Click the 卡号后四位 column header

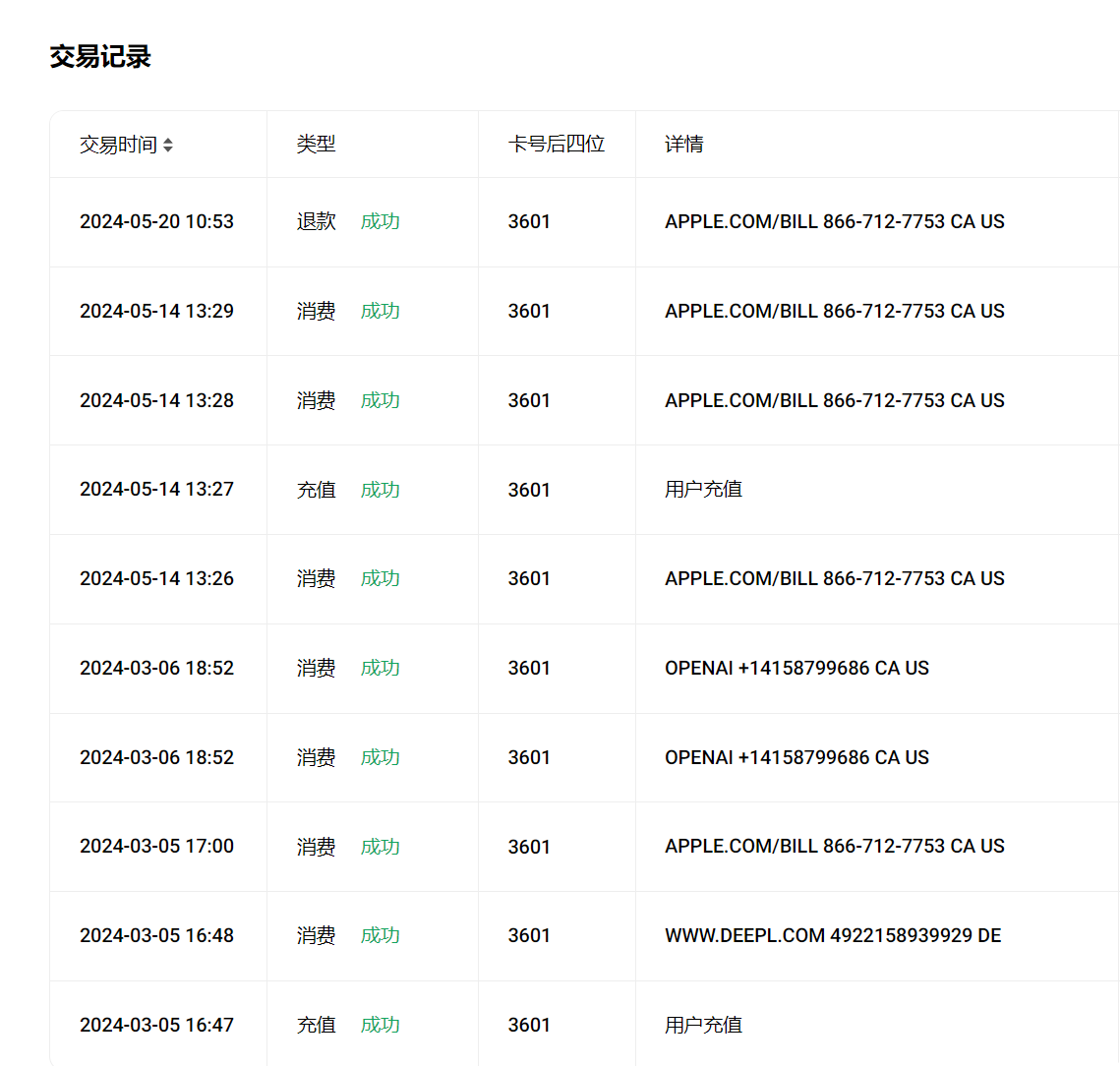pos(558,145)
